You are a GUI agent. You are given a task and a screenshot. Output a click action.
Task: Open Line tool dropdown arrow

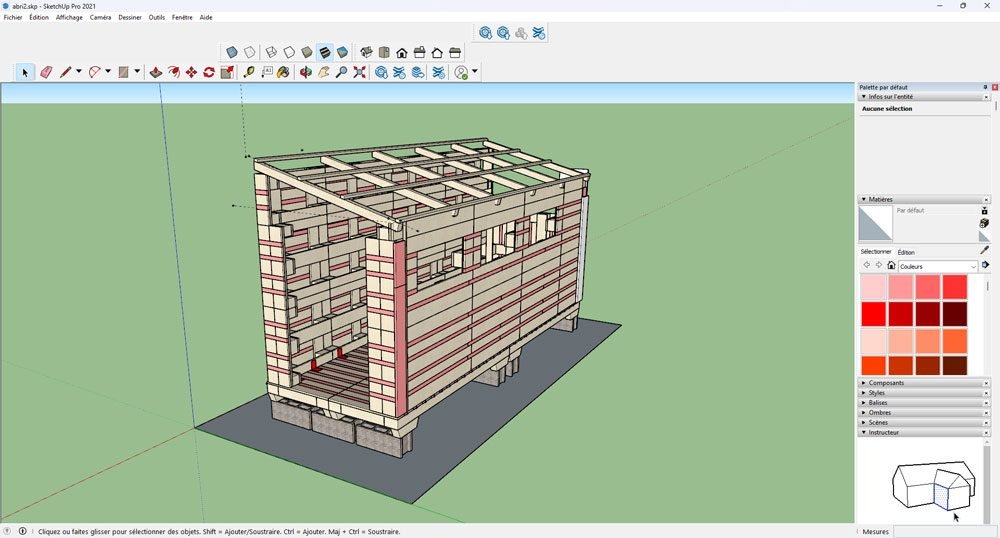pos(78,71)
